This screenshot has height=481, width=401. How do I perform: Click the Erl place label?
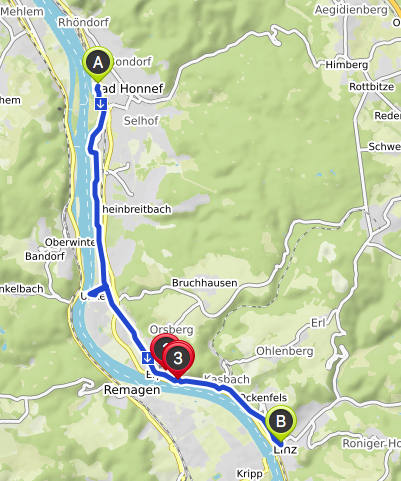(318, 323)
